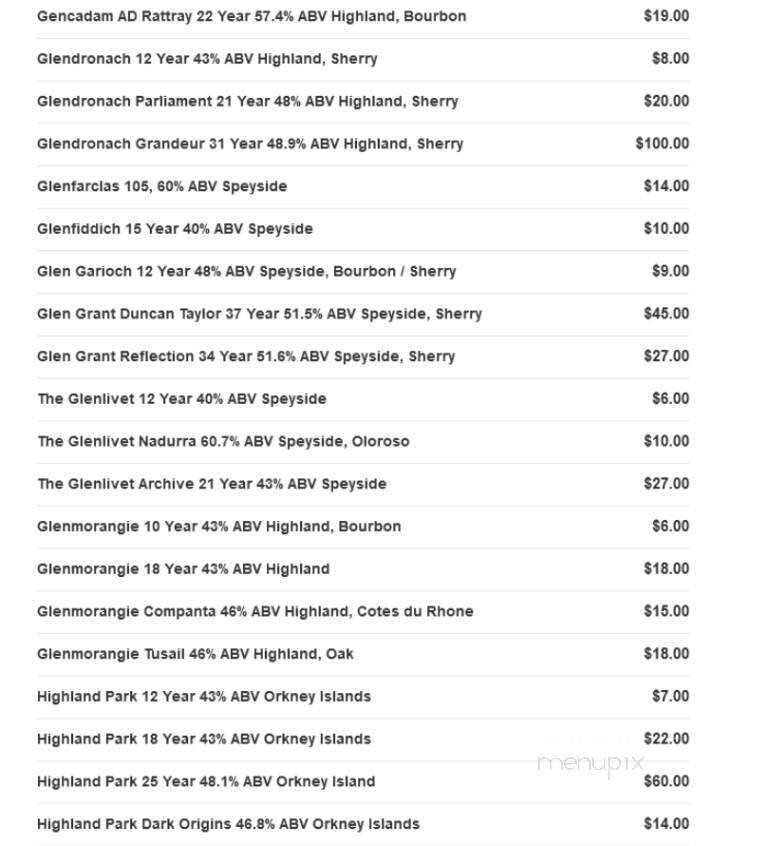Screen dimensions: 770x846
Task: Click Glendronach Parliament 21 Year listing
Action: coord(247,101)
